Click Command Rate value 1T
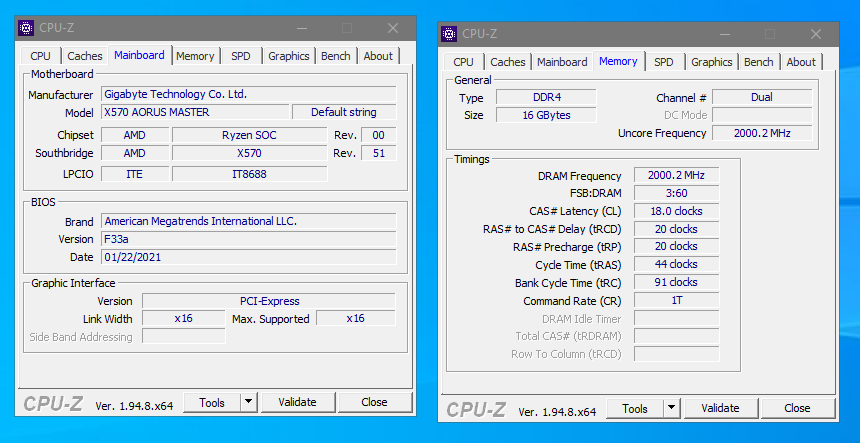Image resolution: width=860 pixels, height=443 pixels. pyautogui.click(x=676, y=300)
